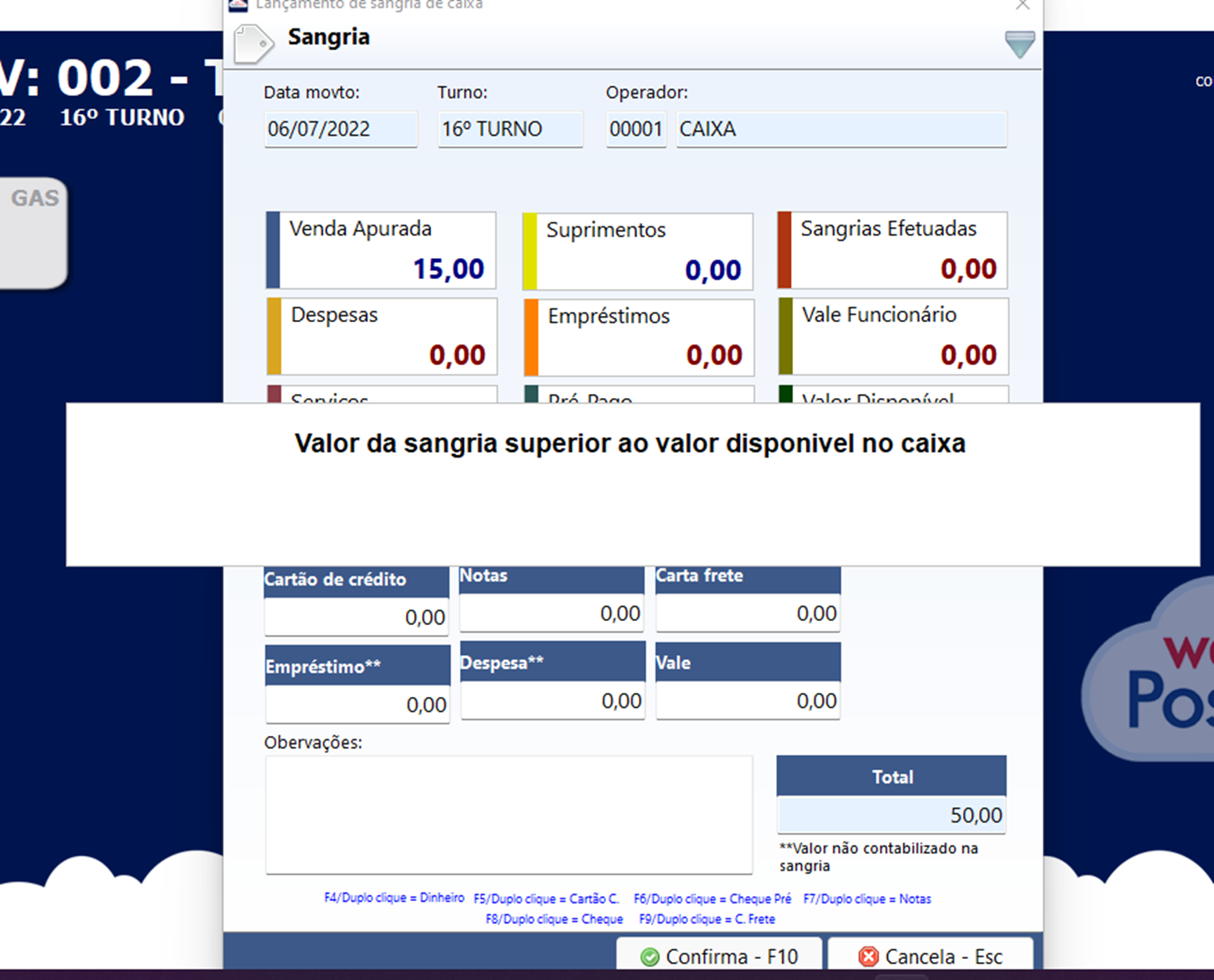The image size is (1214, 980).
Task: Select the Turno field showing 16º TURNO
Action: [x=511, y=129]
